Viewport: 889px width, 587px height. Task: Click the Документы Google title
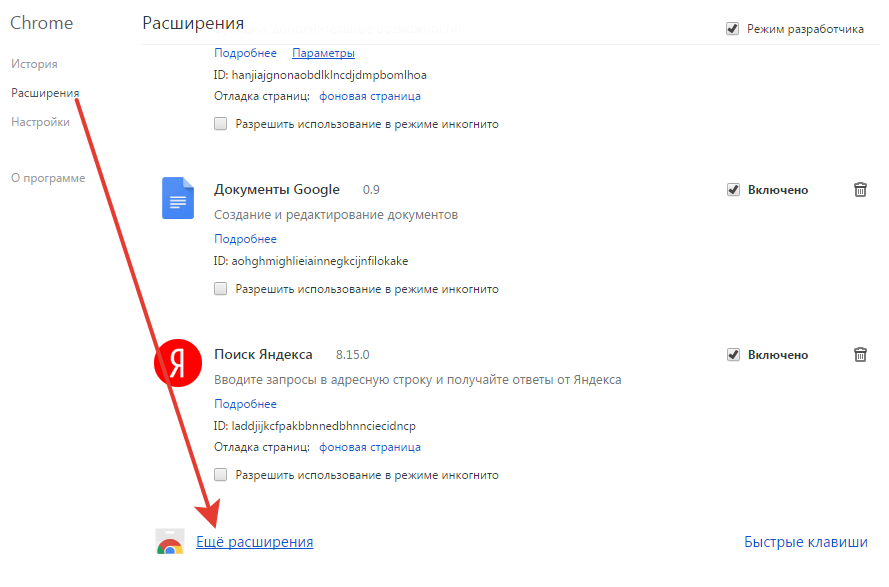(277, 189)
